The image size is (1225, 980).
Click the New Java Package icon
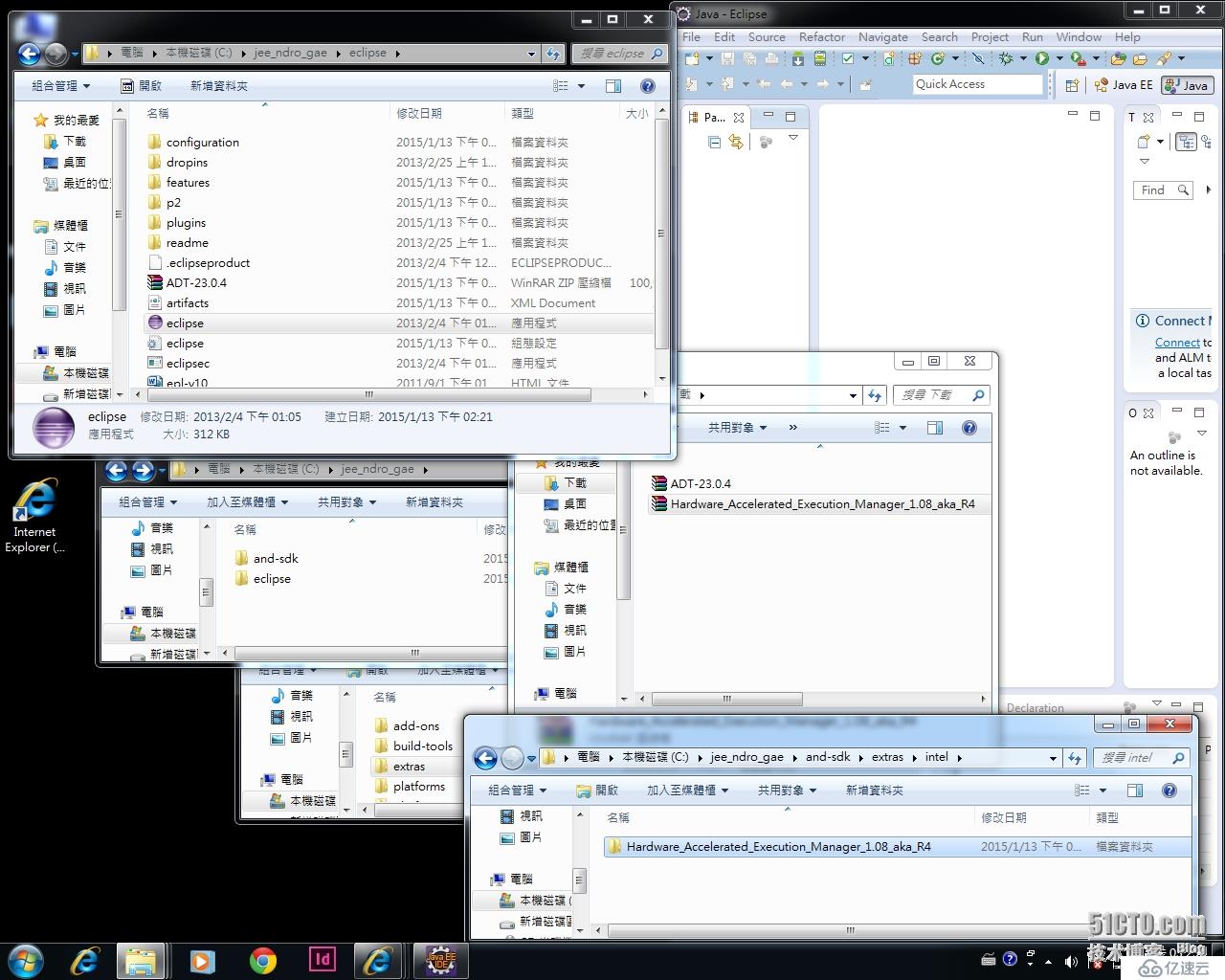(915, 58)
